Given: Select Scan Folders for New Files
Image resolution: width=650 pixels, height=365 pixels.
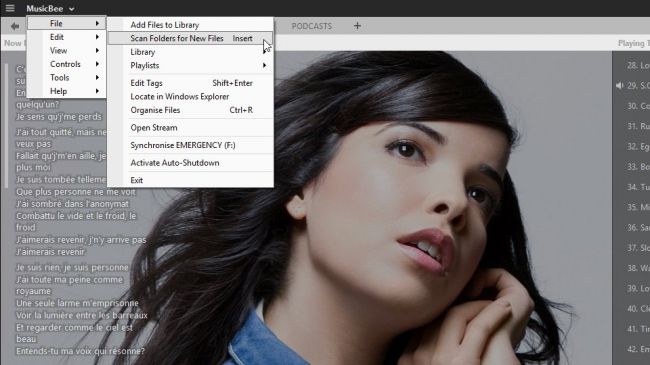Looking at the screenshot, I should pyautogui.click(x=190, y=38).
